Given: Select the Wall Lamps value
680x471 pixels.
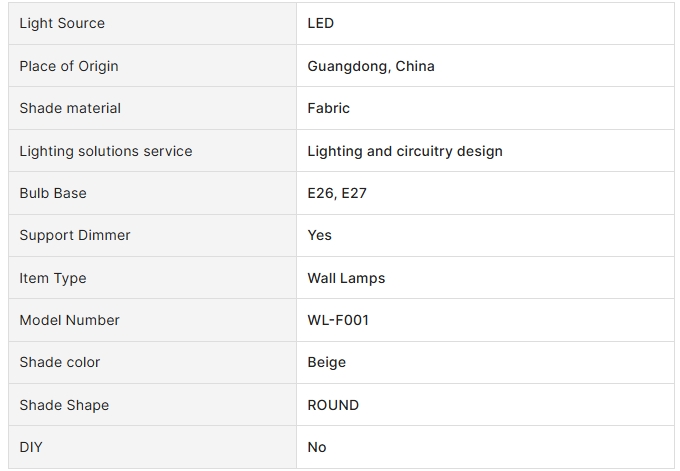Looking at the screenshot, I should pyautogui.click(x=346, y=278).
